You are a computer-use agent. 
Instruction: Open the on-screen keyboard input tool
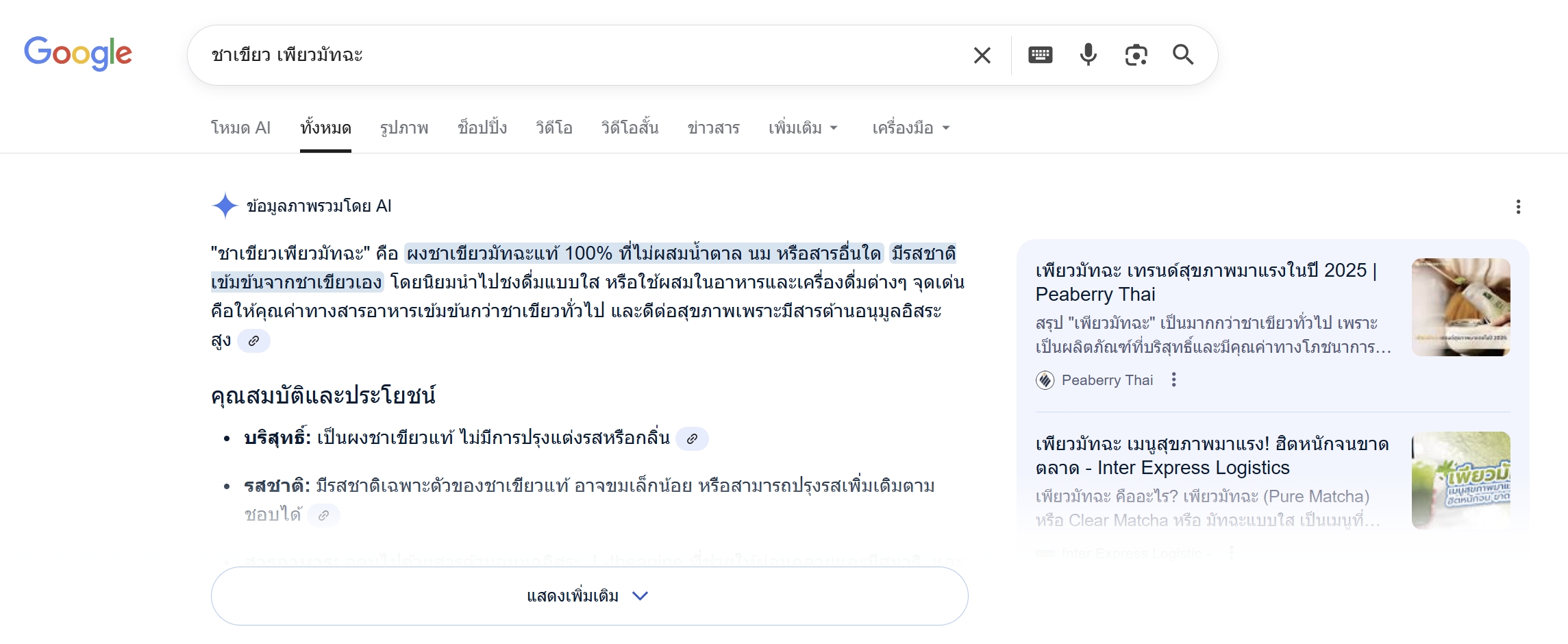pos(1040,55)
